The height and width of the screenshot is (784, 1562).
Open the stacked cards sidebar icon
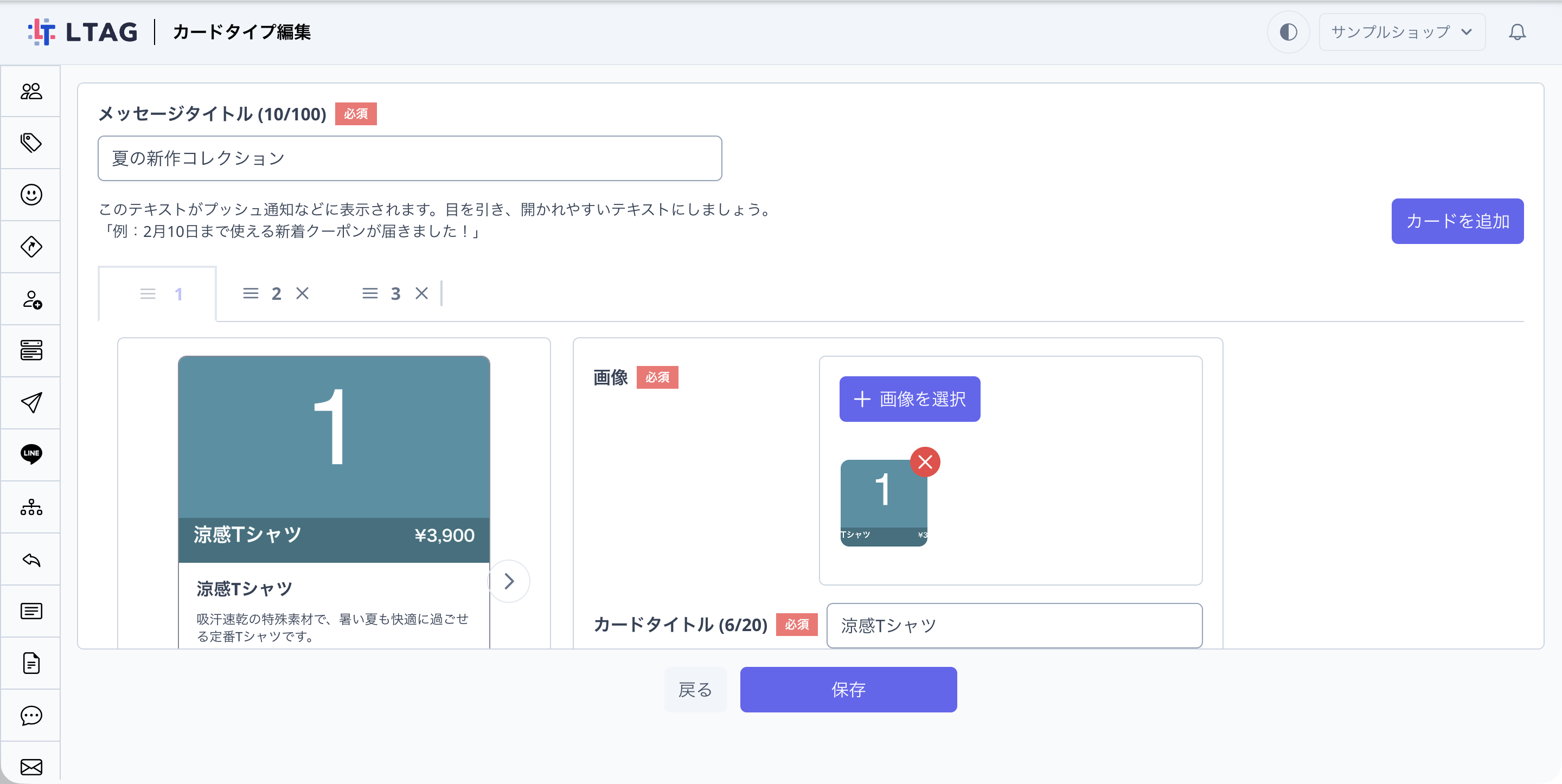tap(31, 350)
